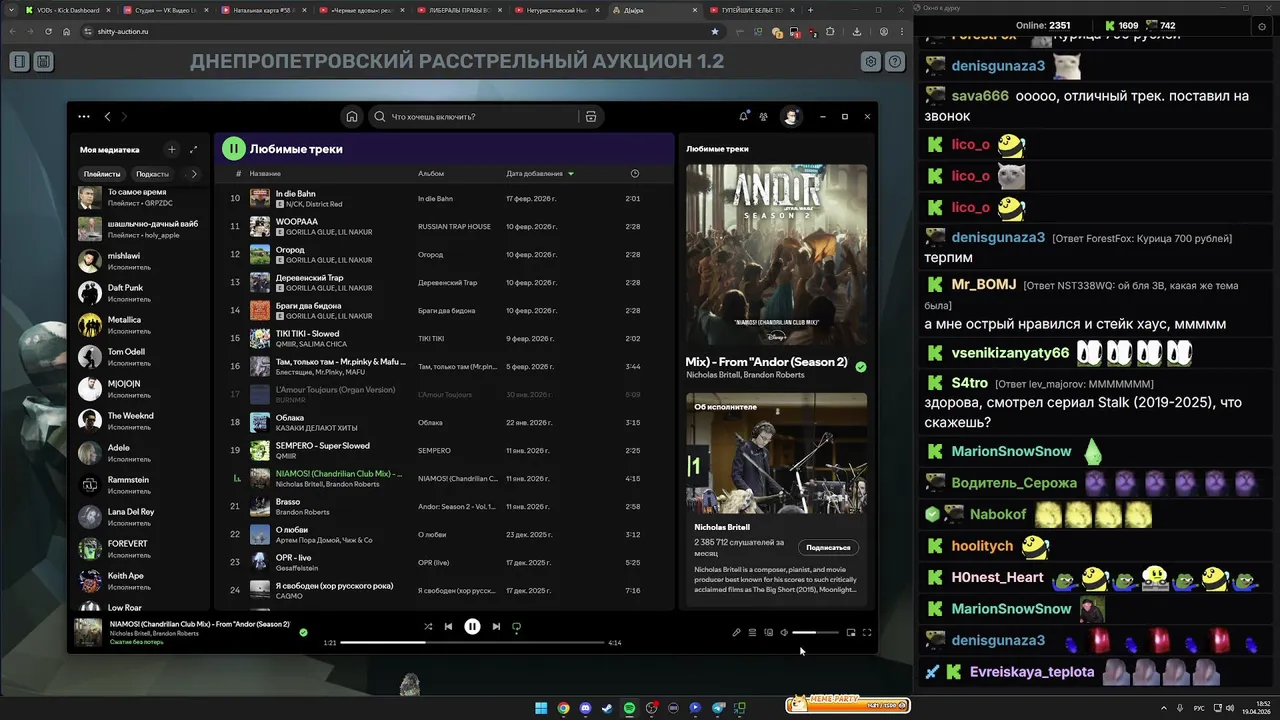Click now-playing thumbnail in bottom bar
The image size is (1280, 720).
click(88, 632)
